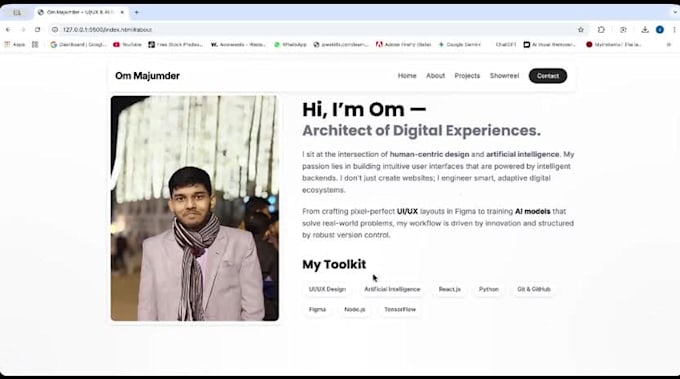The image size is (680, 379).
Task: Show more bookmarks overflow chevron
Action: [x=668, y=44]
